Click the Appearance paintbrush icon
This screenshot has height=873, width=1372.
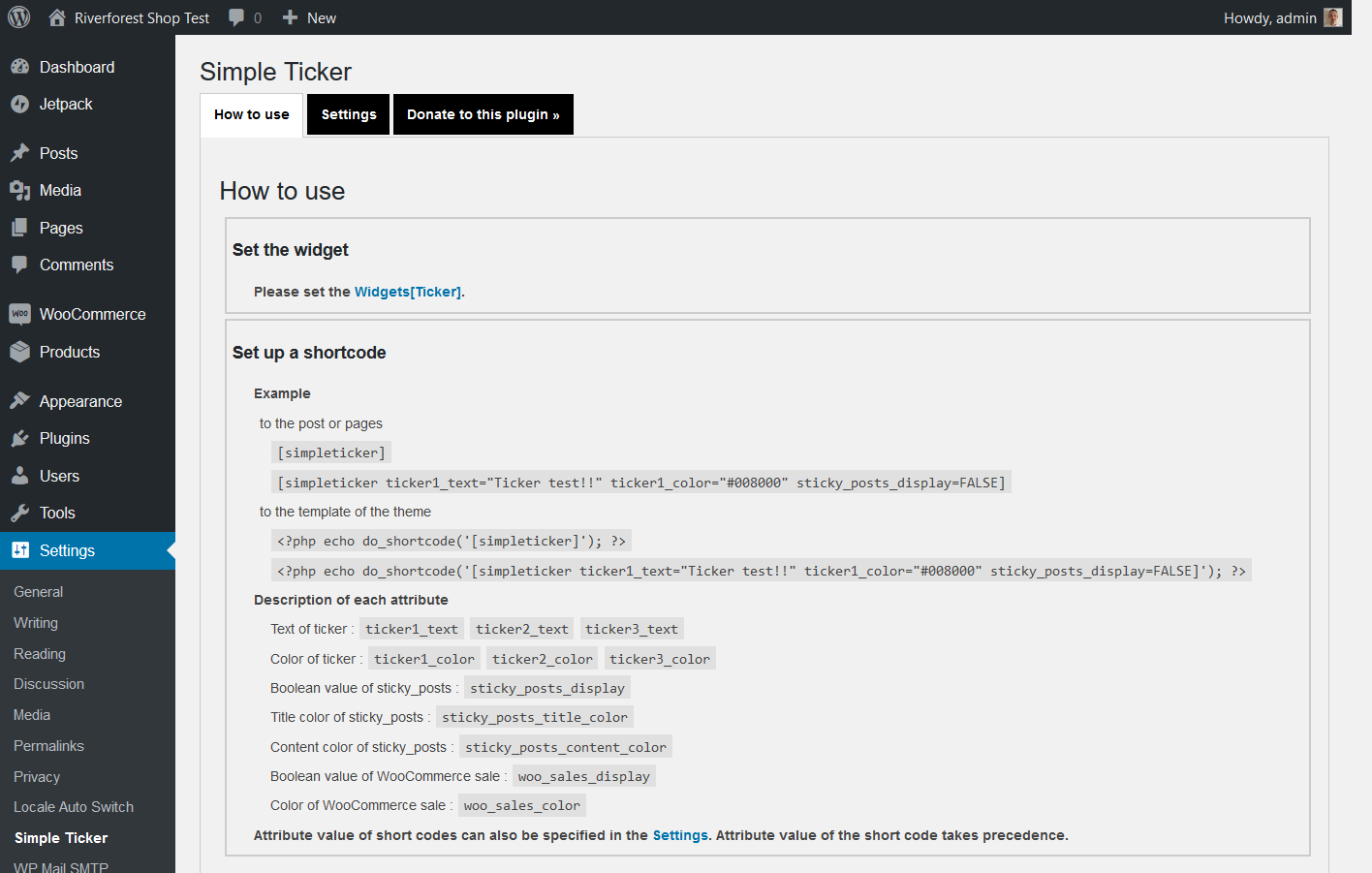coord(19,401)
